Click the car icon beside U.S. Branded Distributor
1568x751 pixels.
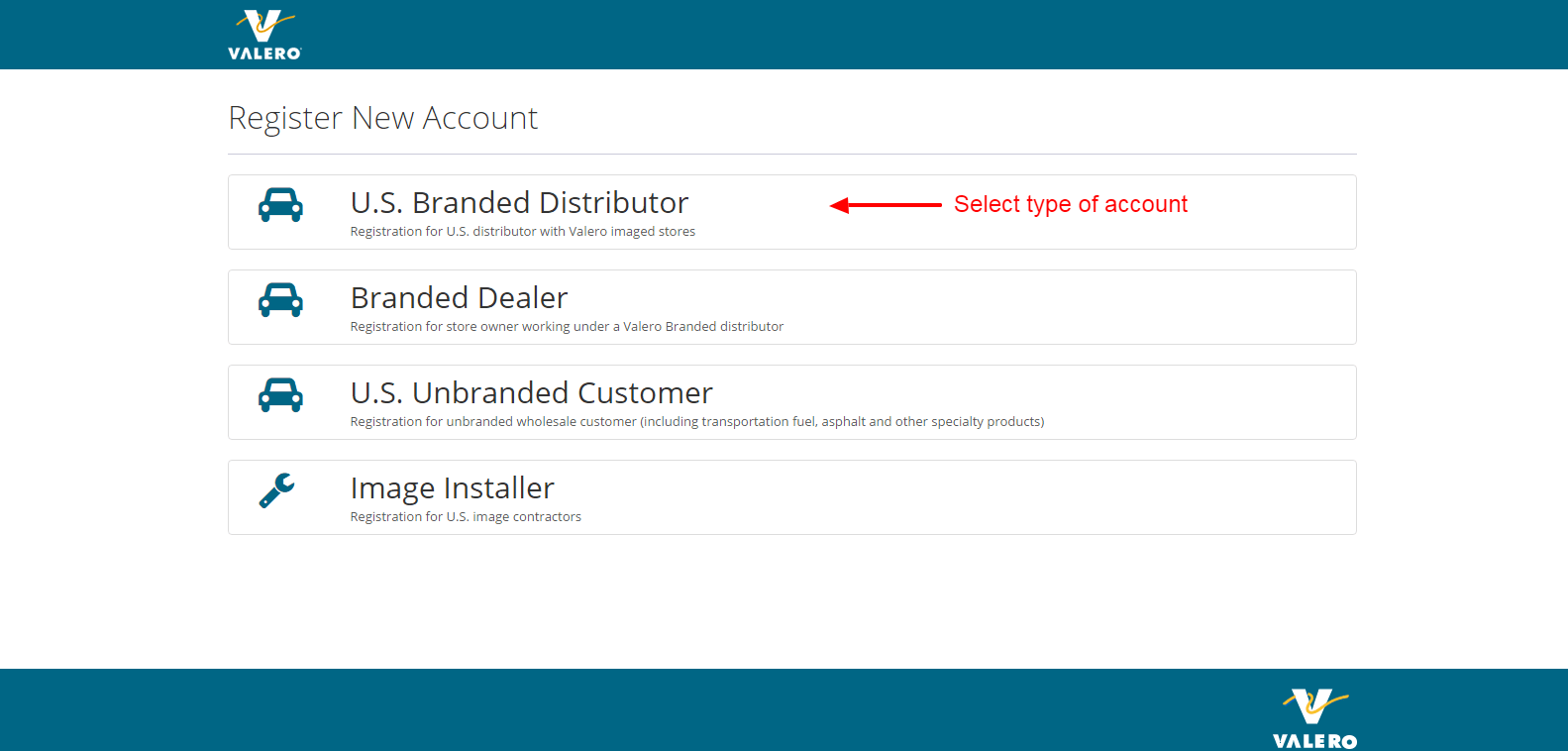(280, 204)
